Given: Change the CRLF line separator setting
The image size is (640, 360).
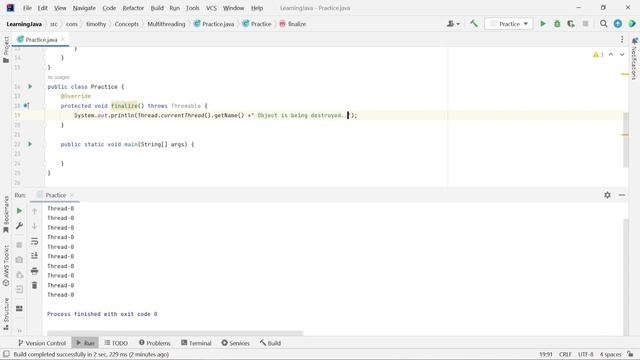Looking at the screenshot, I should pos(565,354).
